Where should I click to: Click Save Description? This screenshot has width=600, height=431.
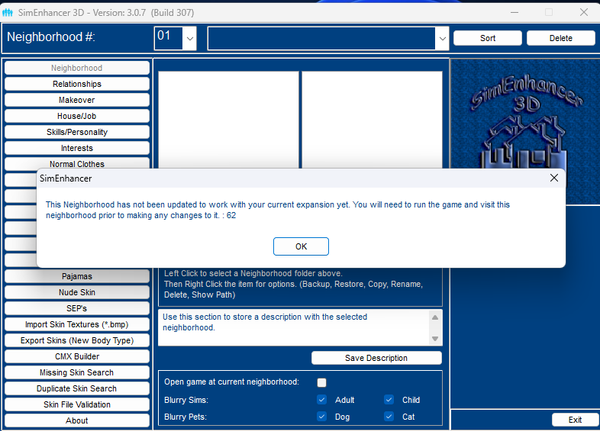377,358
